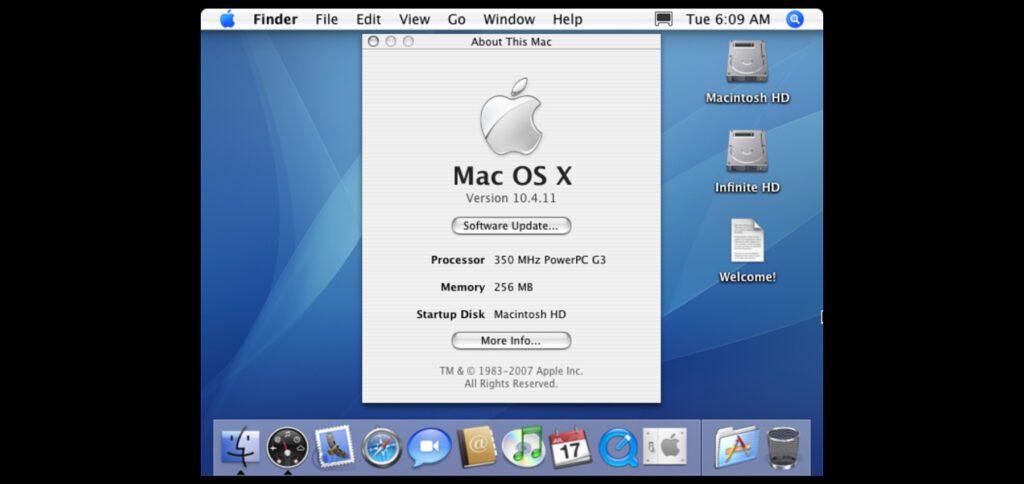Open the Applications folder in Dock
Screen dimensions: 1024x484
736,447
